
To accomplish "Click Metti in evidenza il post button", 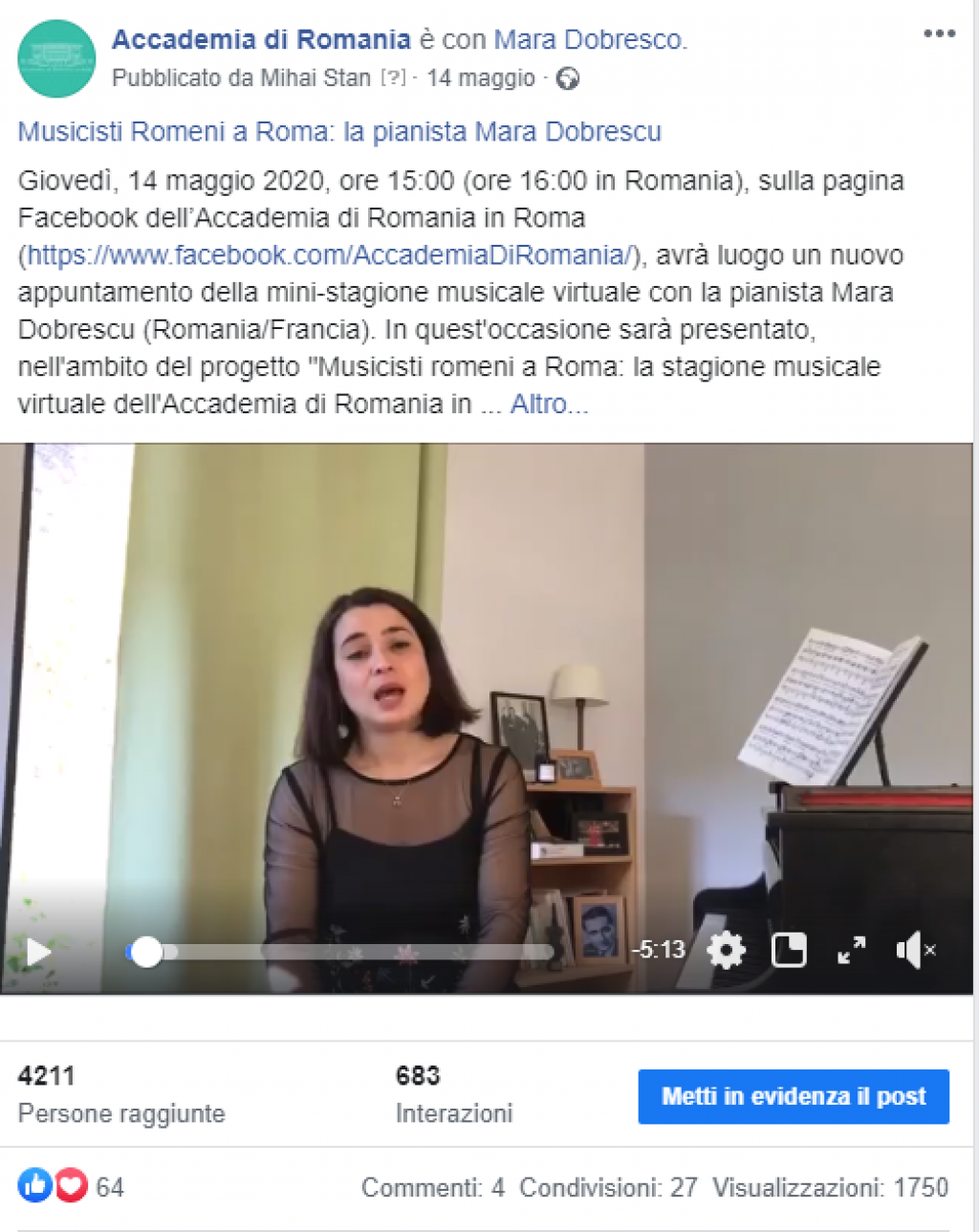I will click(x=794, y=1096).
